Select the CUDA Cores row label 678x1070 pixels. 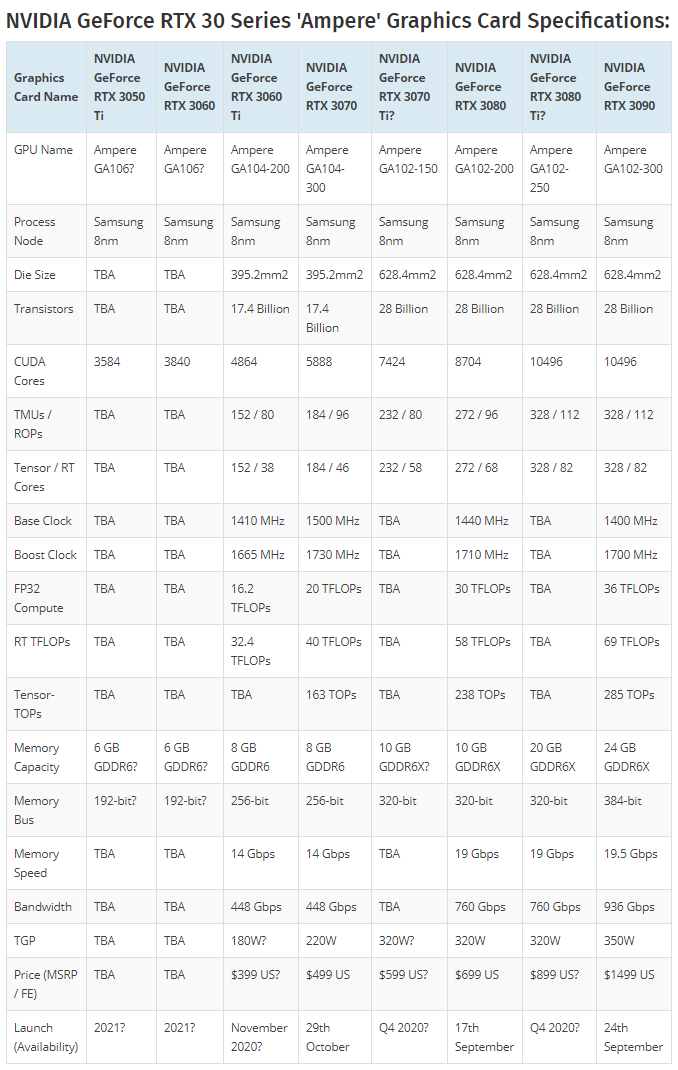pos(30,371)
